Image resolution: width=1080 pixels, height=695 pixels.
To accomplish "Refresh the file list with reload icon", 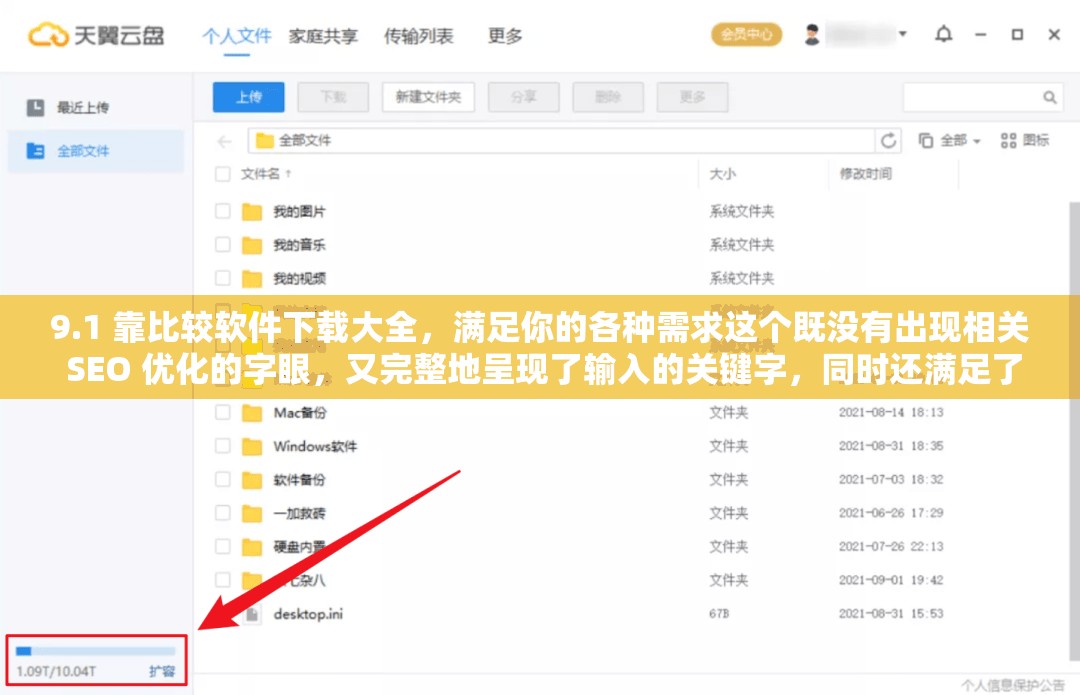I will 889,141.
